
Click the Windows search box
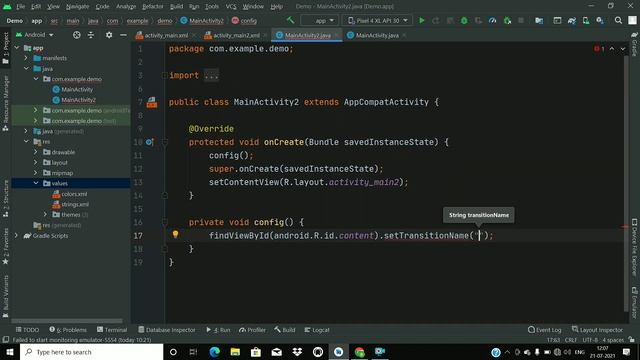click(x=91, y=352)
